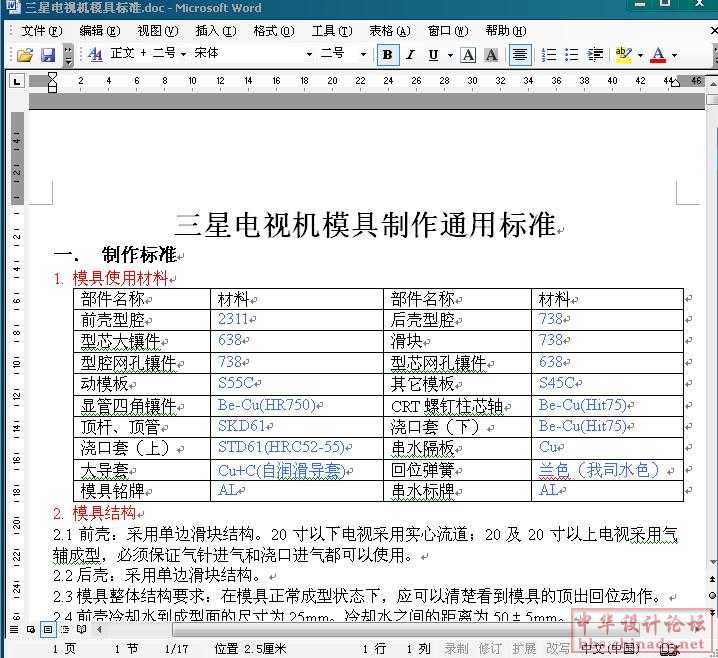
Task: Open the Styles and Formatting pane icon
Action: pos(95,54)
